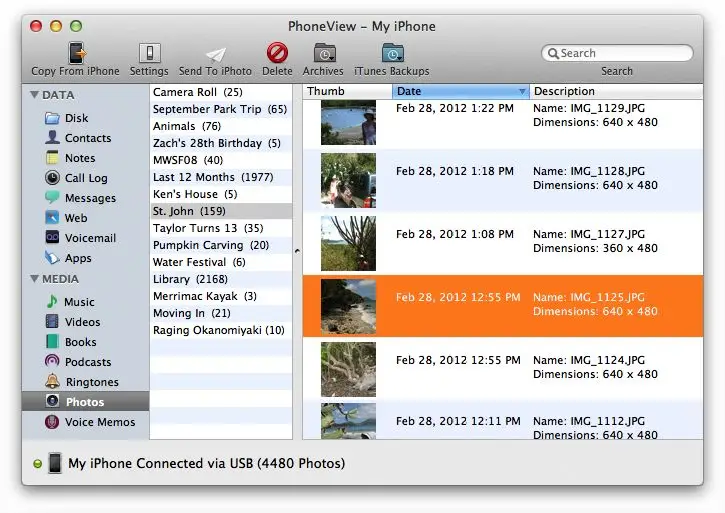This screenshot has width=725, height=513.
Task: Open the September Park Trip (65) album
Action: [221, 109]
